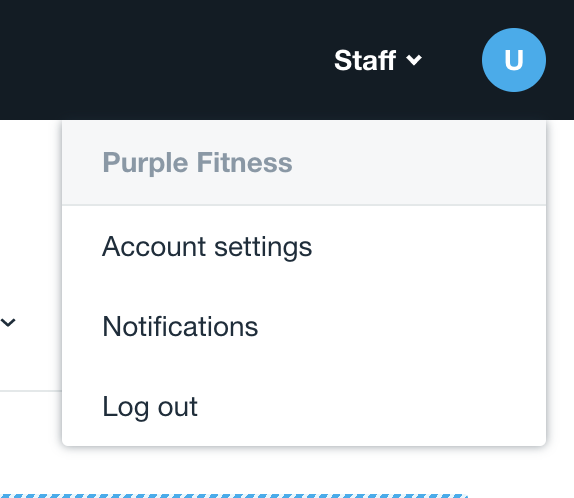Click the blue dashed border at bottom
Image resolution: width=574 pixels, height=498 pixels.
[x=234, y=496]
